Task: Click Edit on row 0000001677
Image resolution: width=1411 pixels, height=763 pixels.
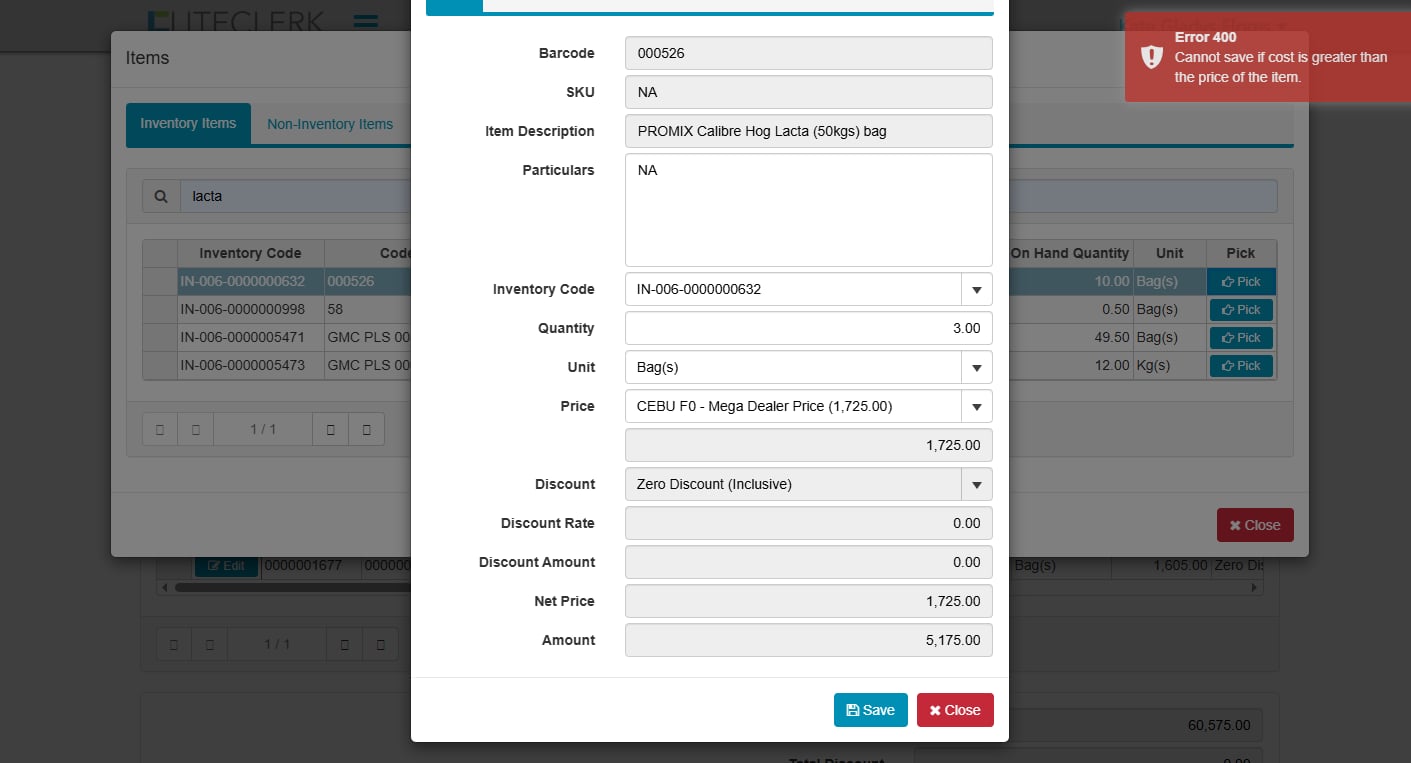Action: click(226, 566)
